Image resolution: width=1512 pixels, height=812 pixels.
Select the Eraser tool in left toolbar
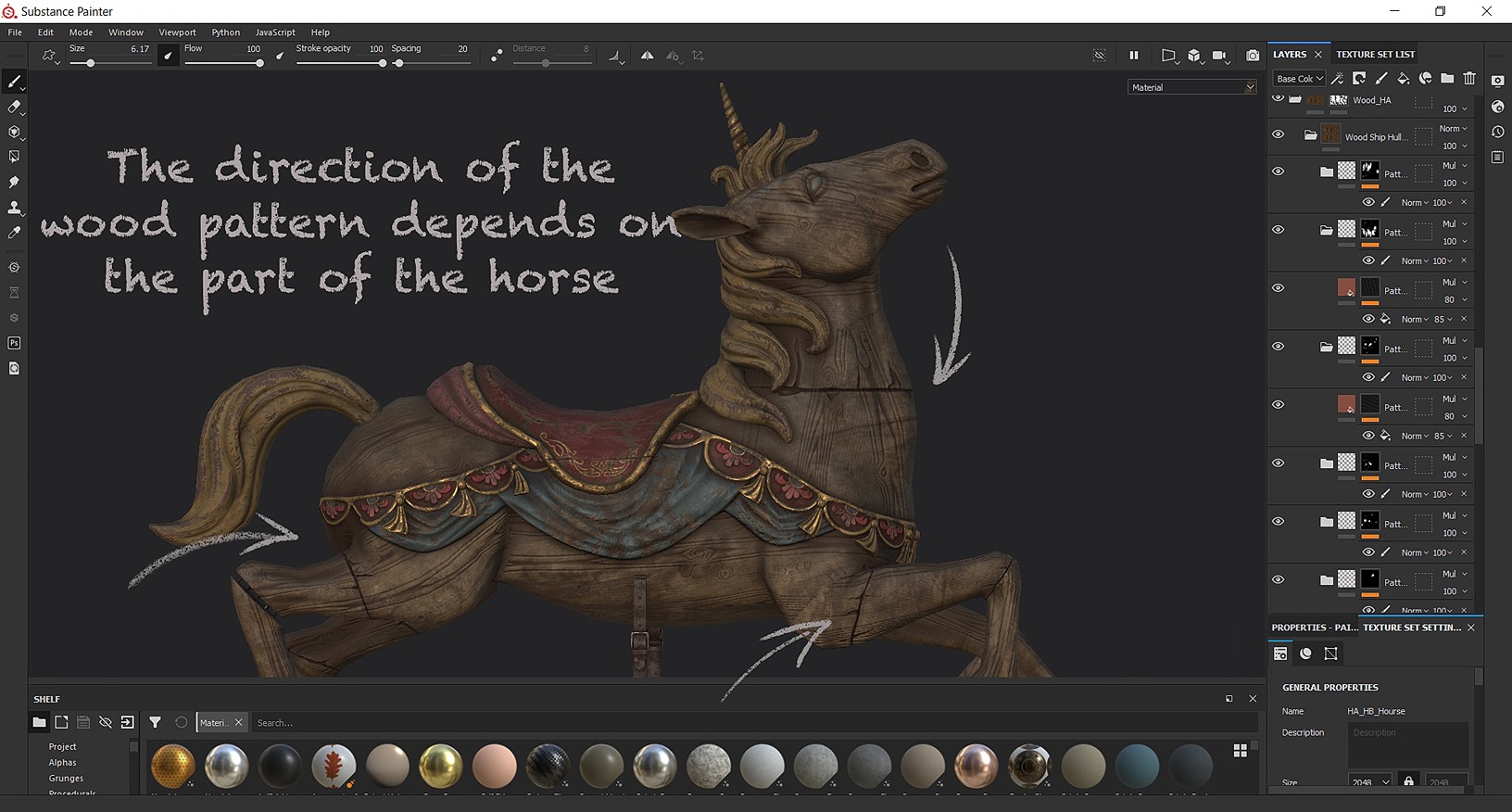coord(14,108)
